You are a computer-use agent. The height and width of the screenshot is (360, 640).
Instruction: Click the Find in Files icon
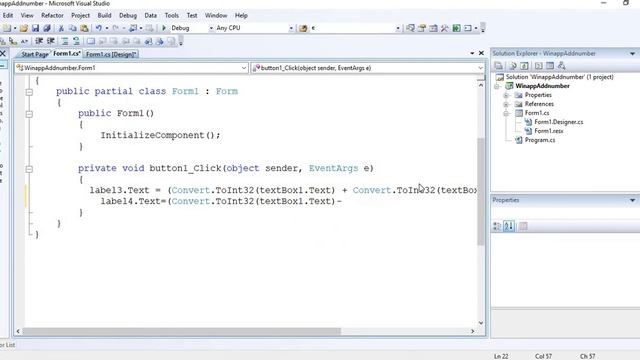pyautogui.click(x=303, y=28)
